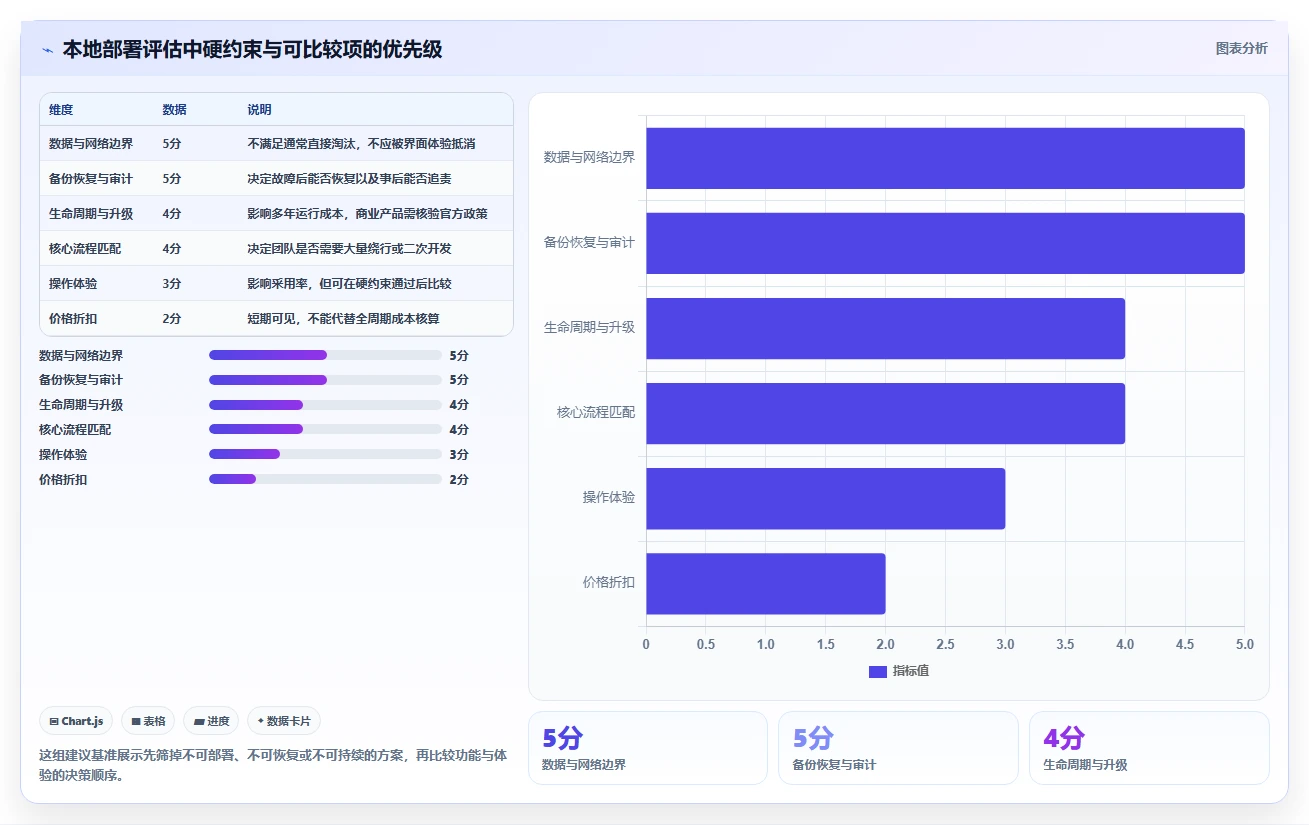Select the 生命周期与升级 table row name
1309x825 pixels.
click(x=91, y=214)
